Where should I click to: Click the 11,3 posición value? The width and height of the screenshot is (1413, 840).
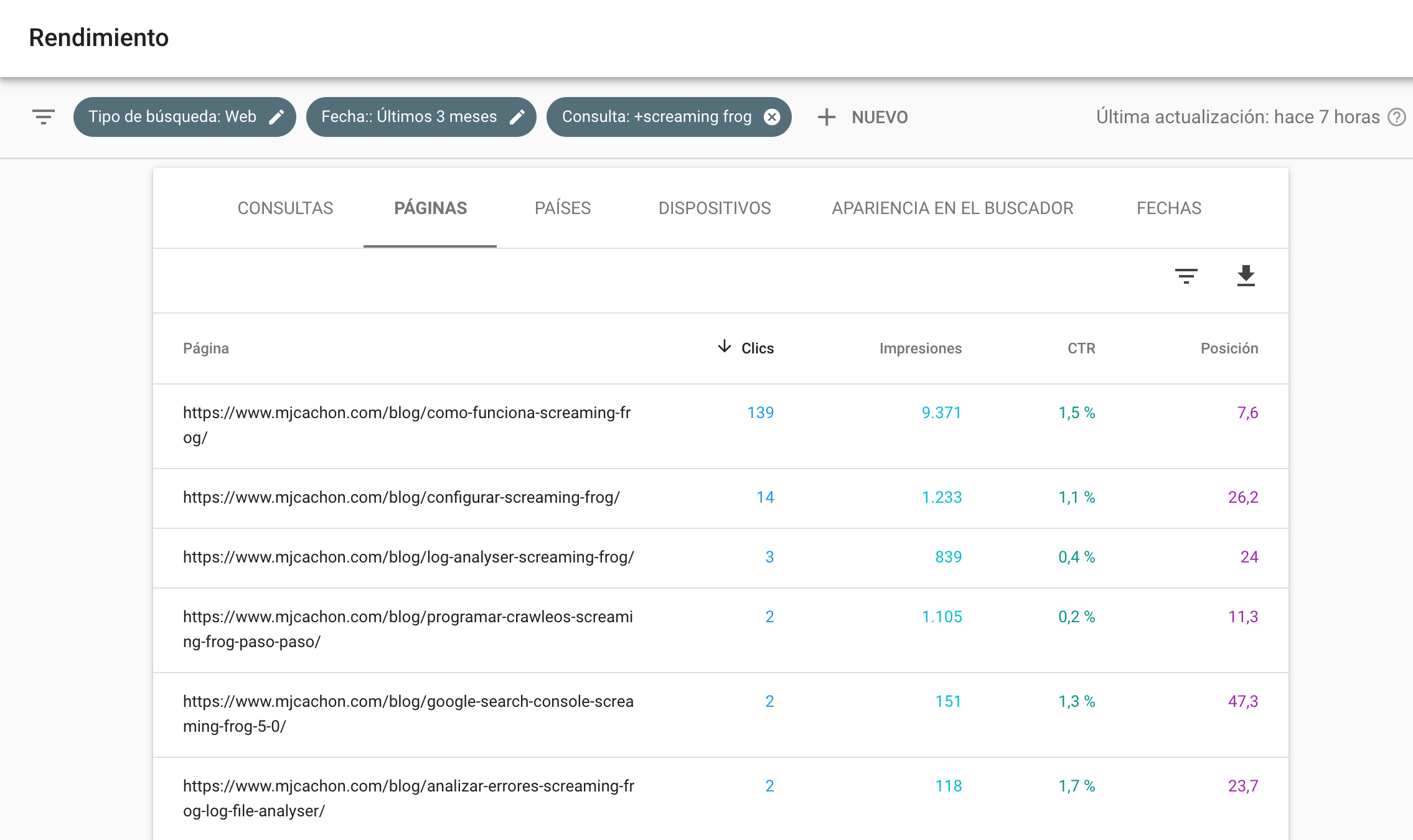pos(1243,617)
